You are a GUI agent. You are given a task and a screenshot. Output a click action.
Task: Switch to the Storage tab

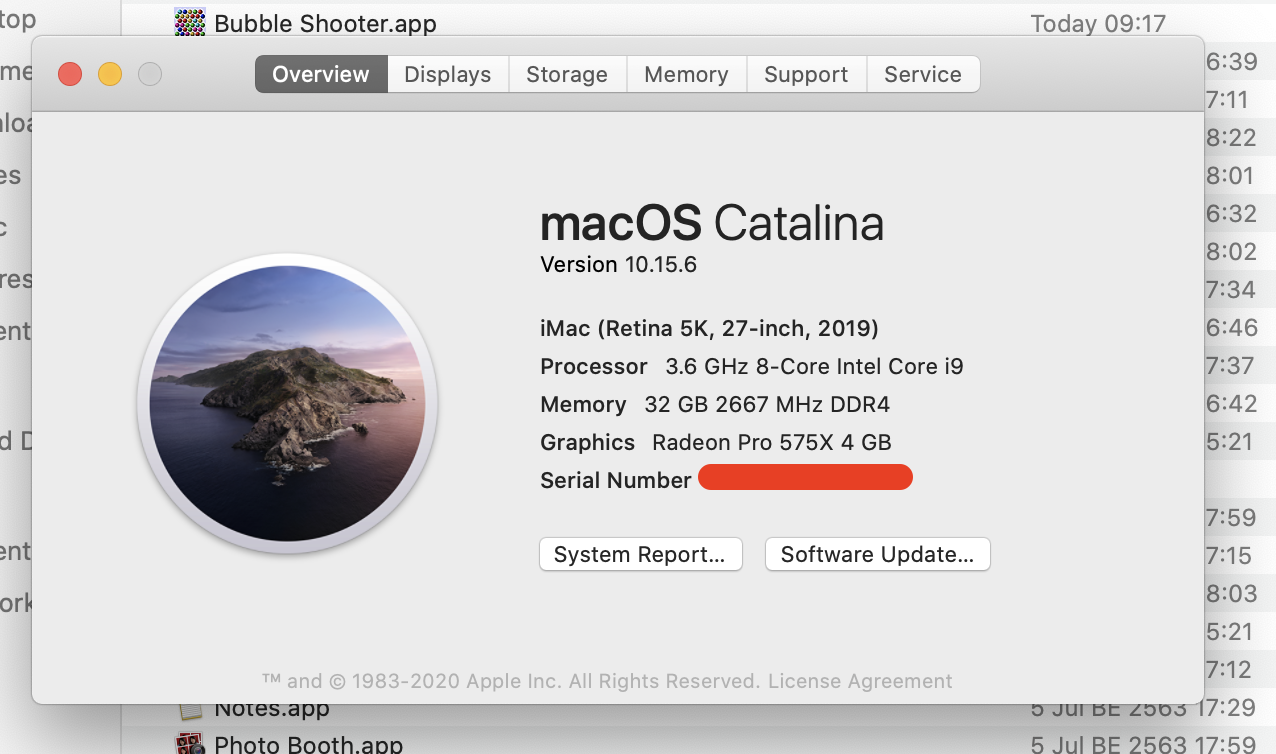click(567, 74)
